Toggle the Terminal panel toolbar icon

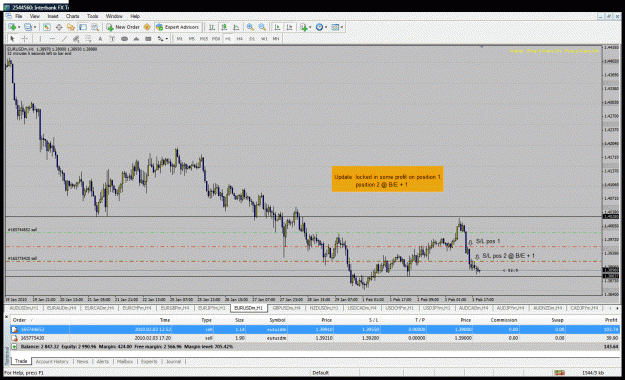click(x=83, y=27)
